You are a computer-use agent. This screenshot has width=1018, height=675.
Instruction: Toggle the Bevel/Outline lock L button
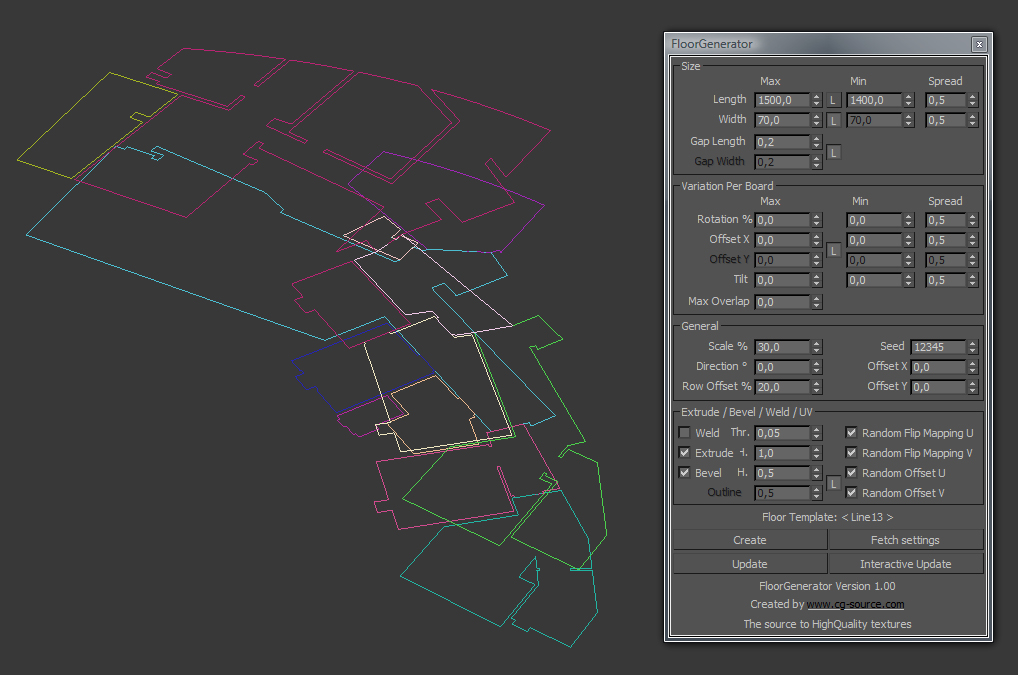tap(834, 484)
